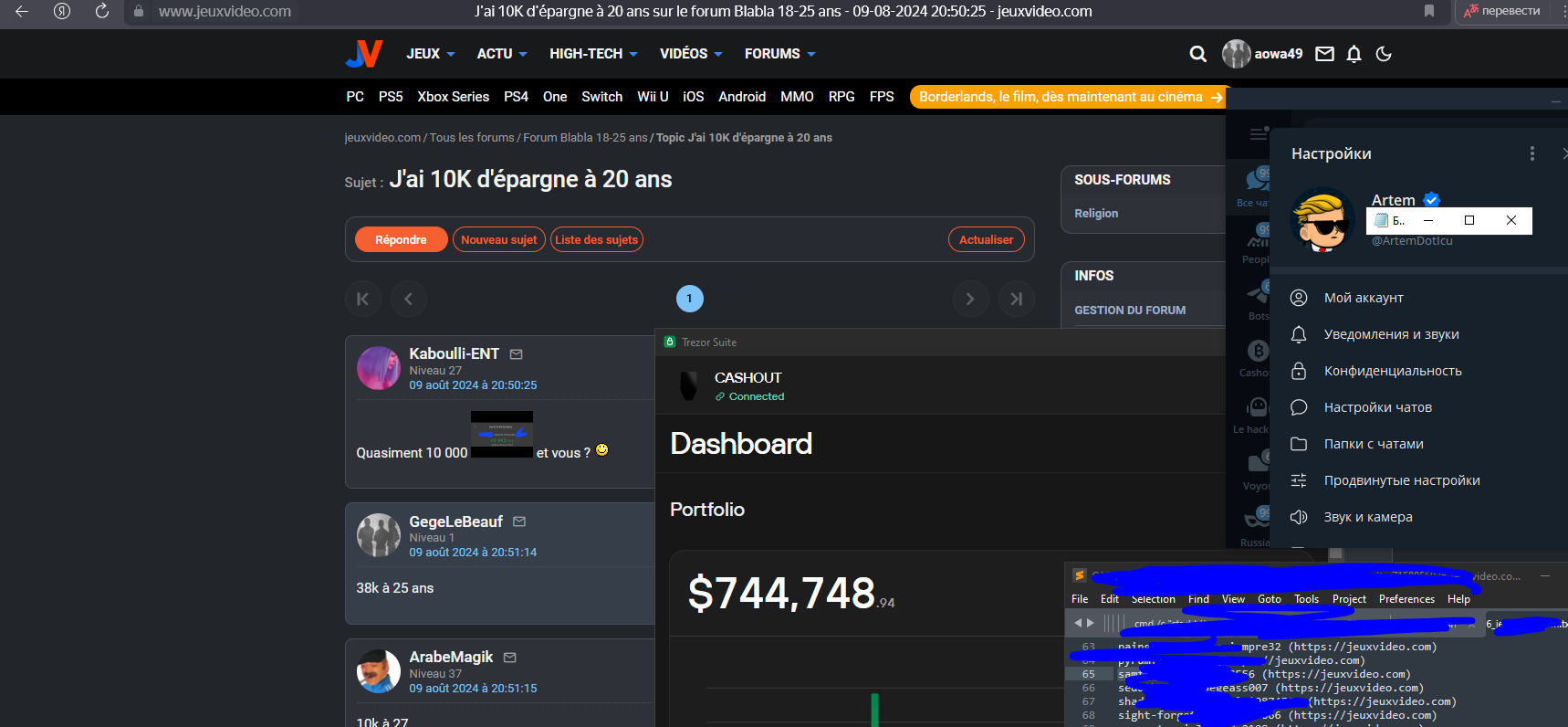The image size is (1568, 727).
Task: Go back with the browser back arrow
Action: click(22, 11)
